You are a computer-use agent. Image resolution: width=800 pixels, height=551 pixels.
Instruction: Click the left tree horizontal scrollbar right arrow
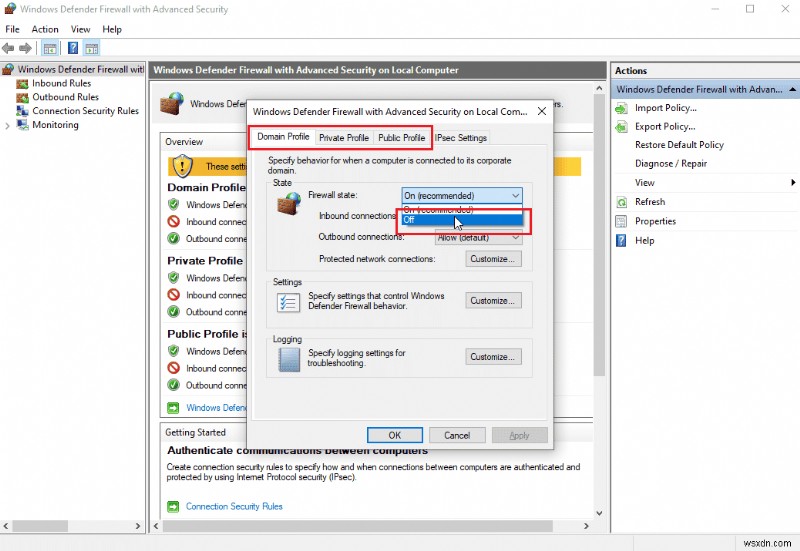tap(138, 525)
